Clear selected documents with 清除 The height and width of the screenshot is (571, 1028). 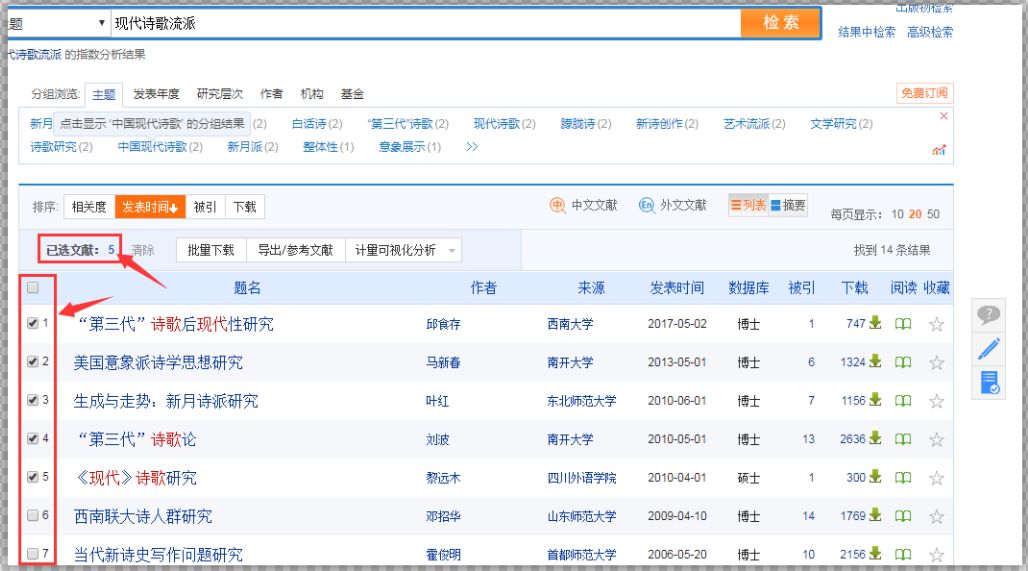(x=143, y=250)
